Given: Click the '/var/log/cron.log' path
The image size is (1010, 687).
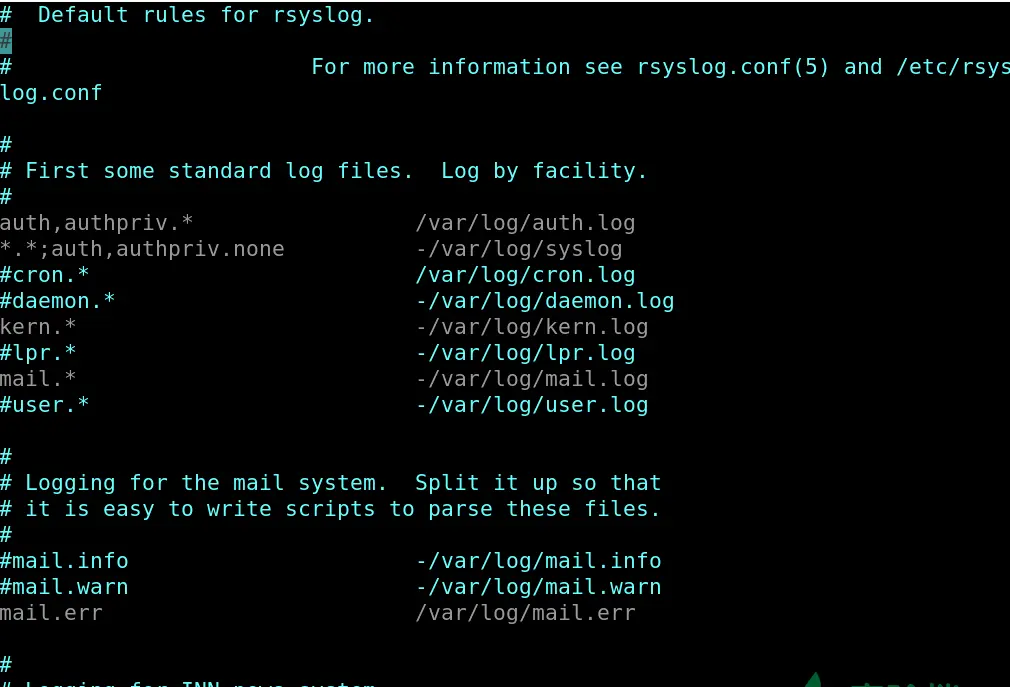Looking at the screenshot, I should (525, 275).
